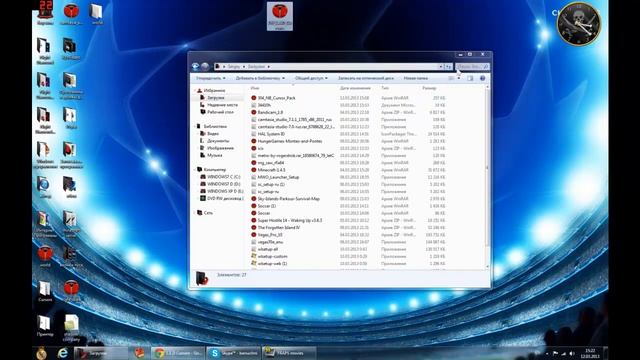
Task: Open the Упорядочить dropdown menu
Action: [211, 78]
